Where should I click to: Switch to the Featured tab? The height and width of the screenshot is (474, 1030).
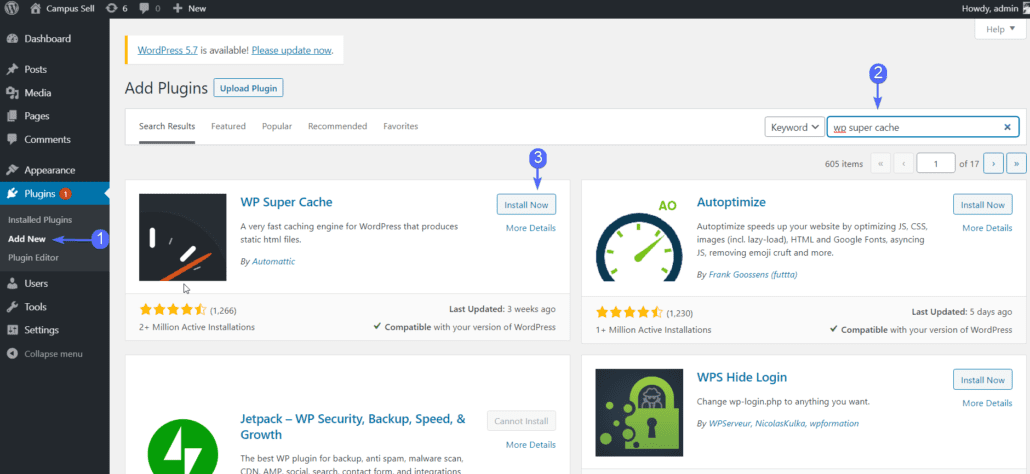(x=228, y=126)
